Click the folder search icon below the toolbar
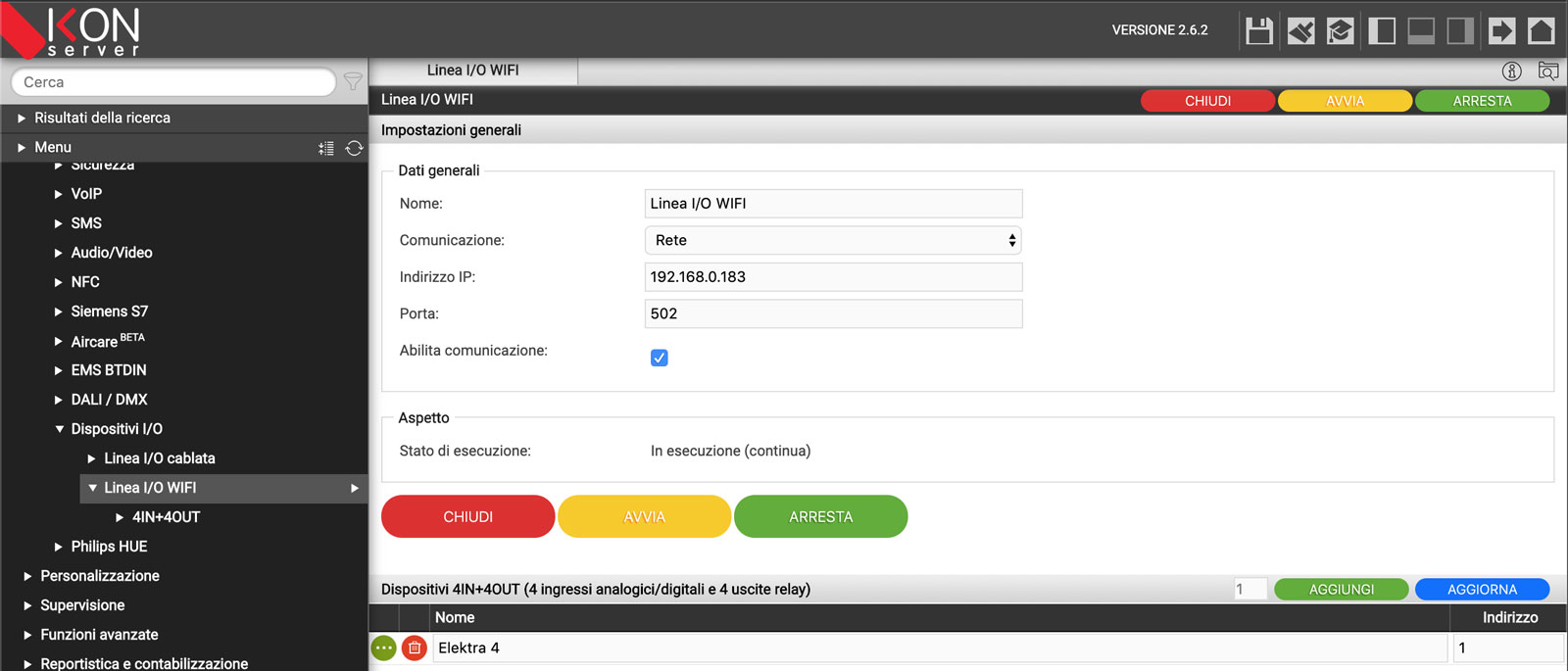This screenshot has height=671, width=1568. 1548,71
